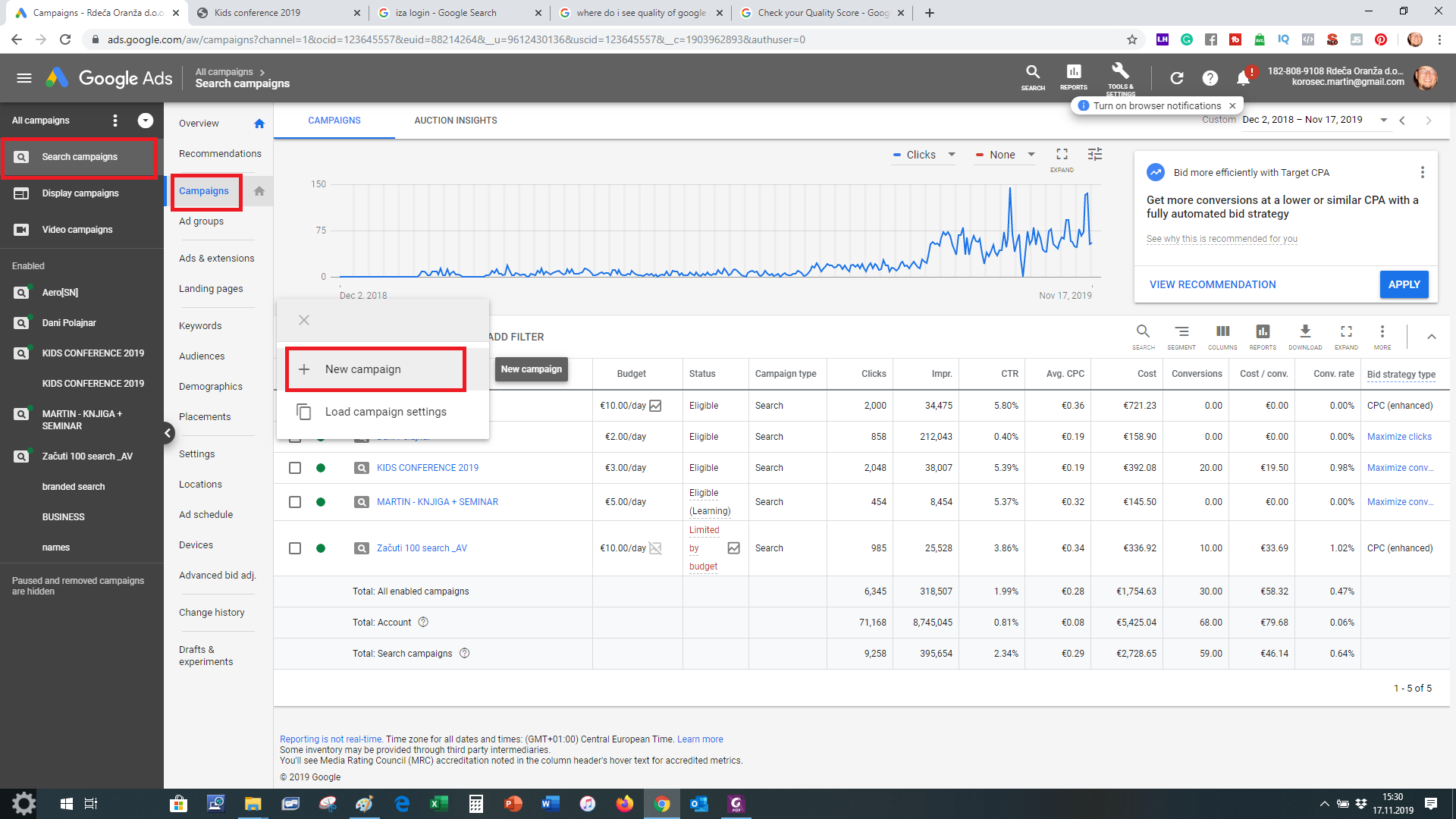Click the refresh icon in header
1456x819 pixels.
pos(1176,78)
